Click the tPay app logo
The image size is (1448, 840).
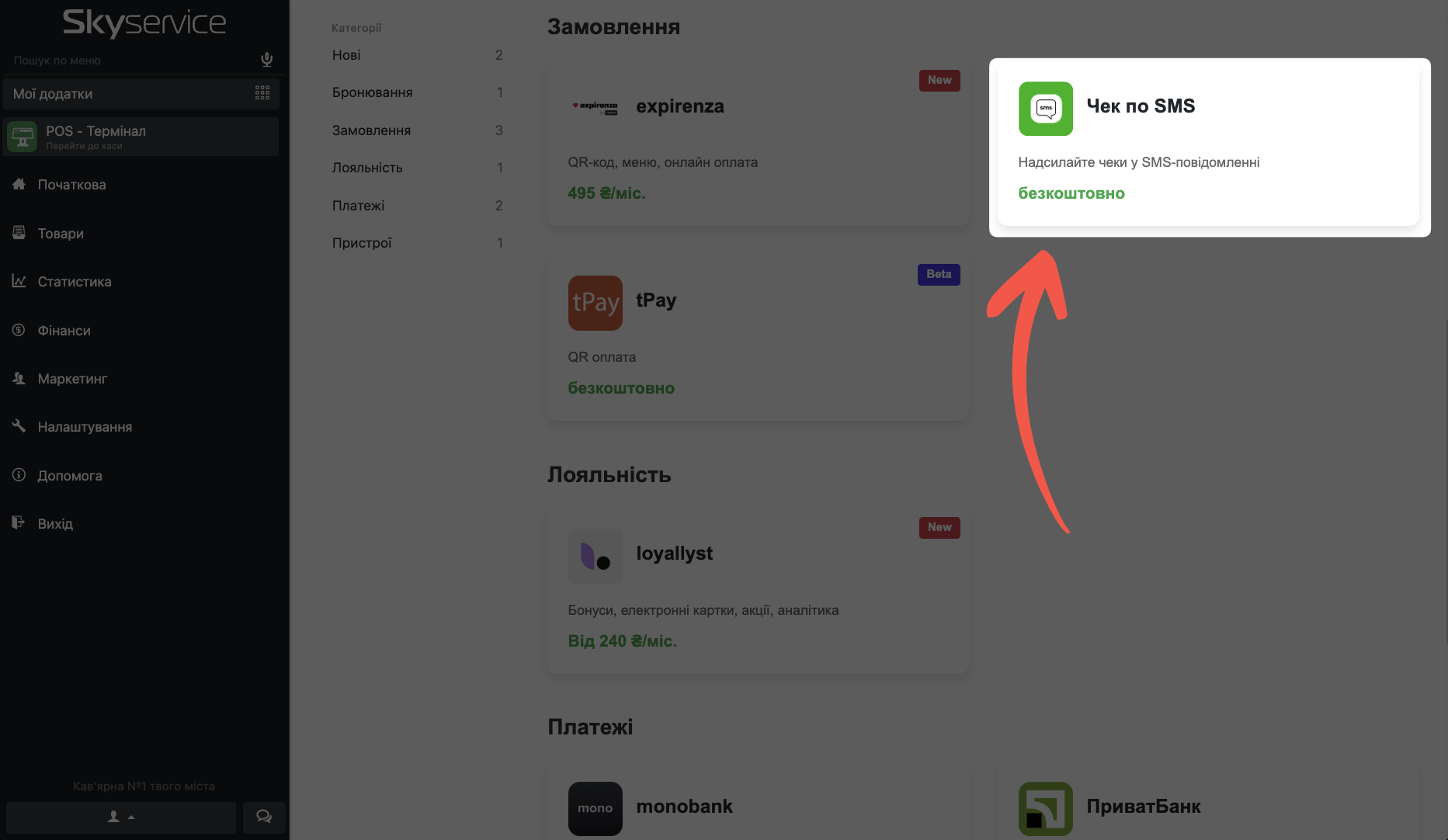pos(595,303)
